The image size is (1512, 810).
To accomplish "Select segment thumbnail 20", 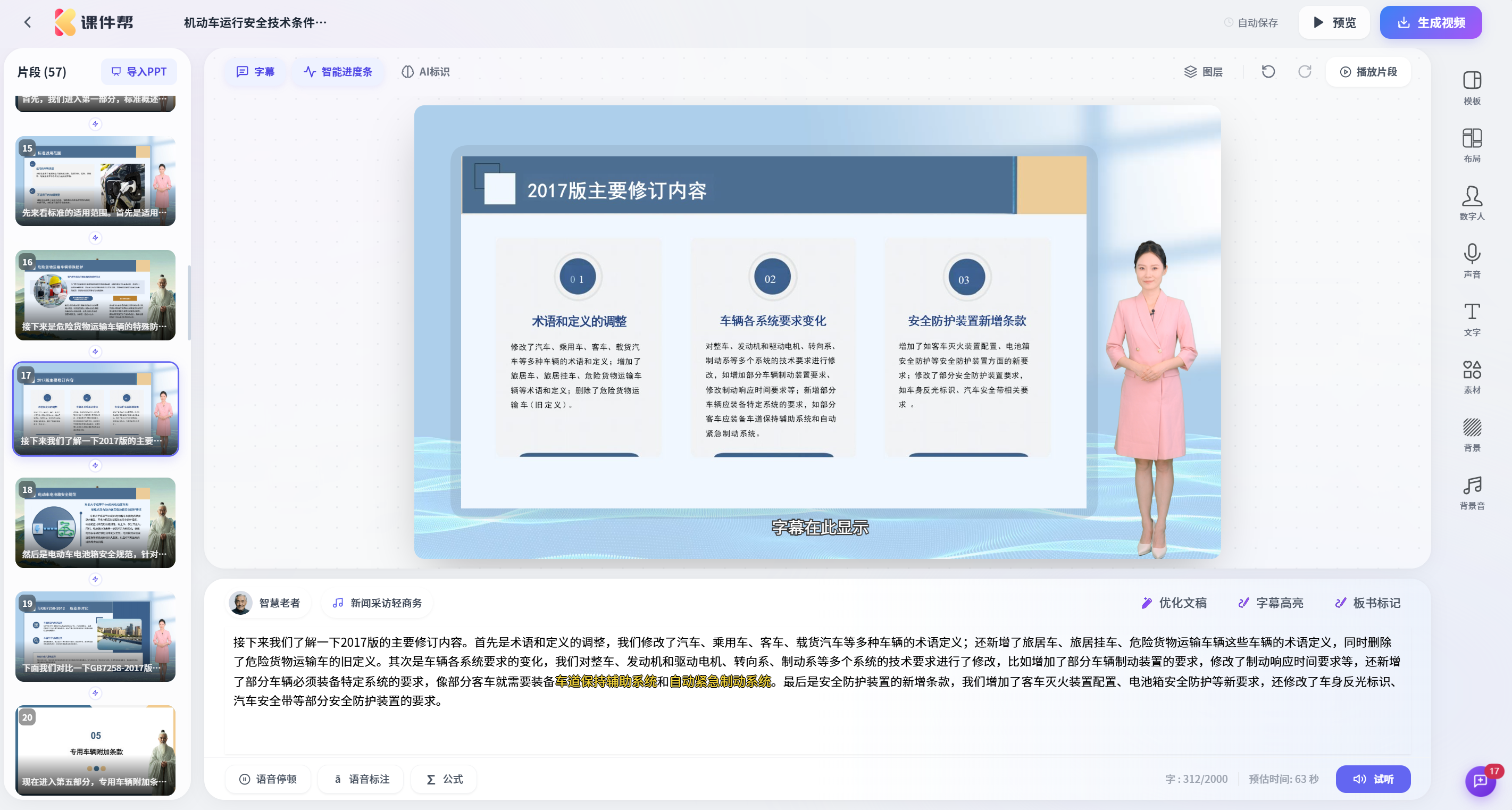I will (95, 750).
